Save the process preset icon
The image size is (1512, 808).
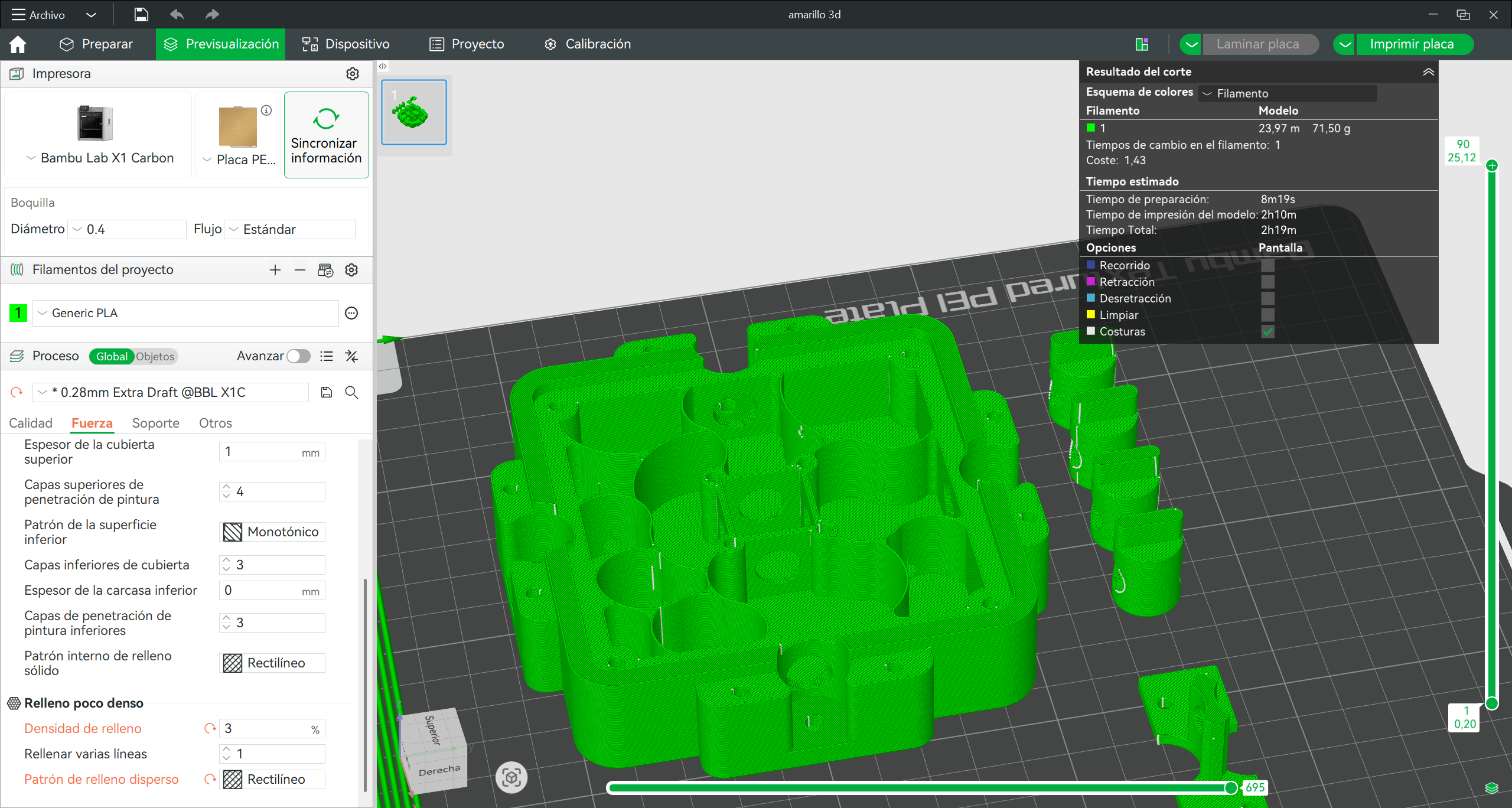click(x=327, y=392)
